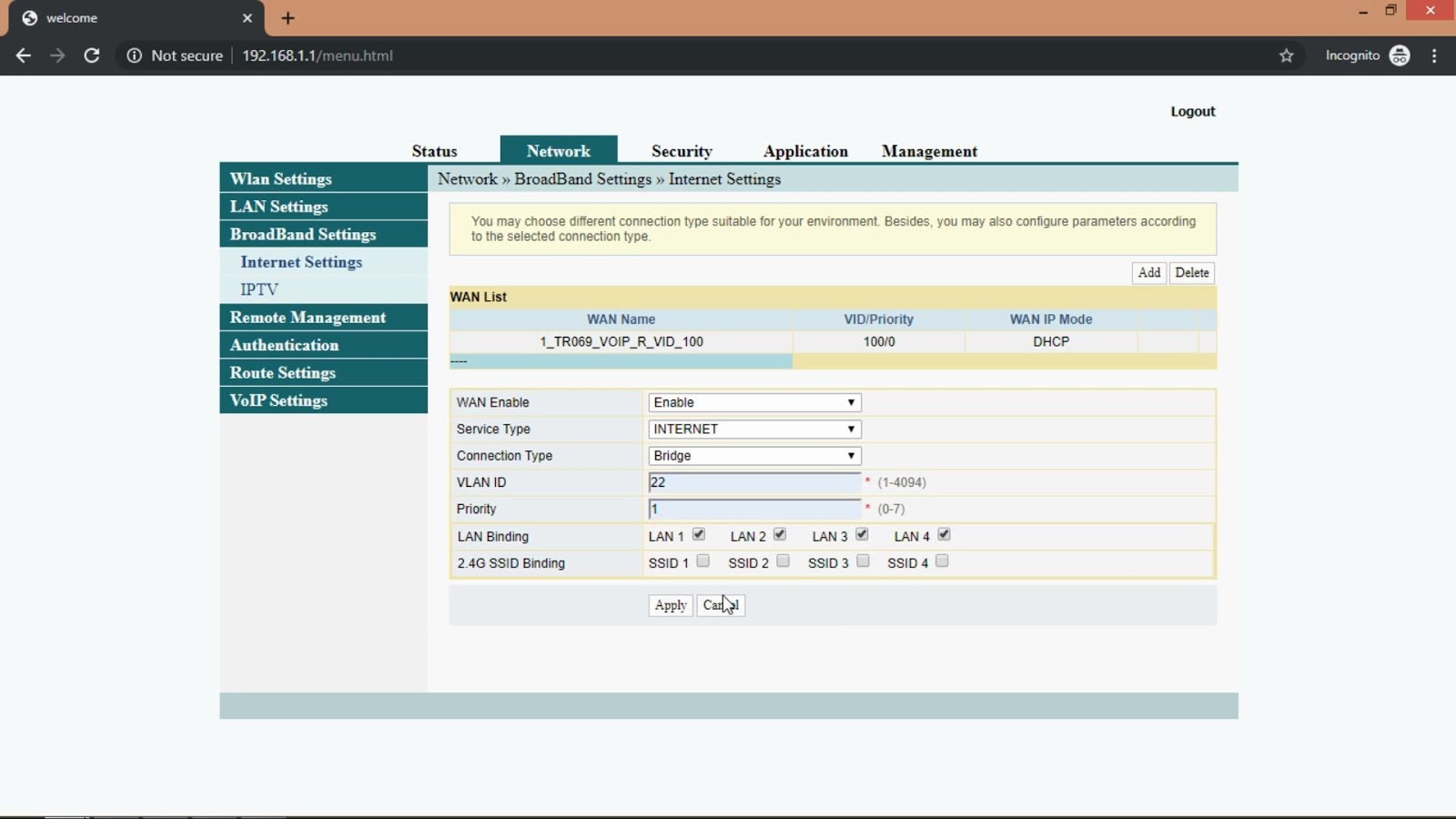Open VoIP Settings in sidebar
Screen dimensions: 1456x819
[x=323, y=400]
